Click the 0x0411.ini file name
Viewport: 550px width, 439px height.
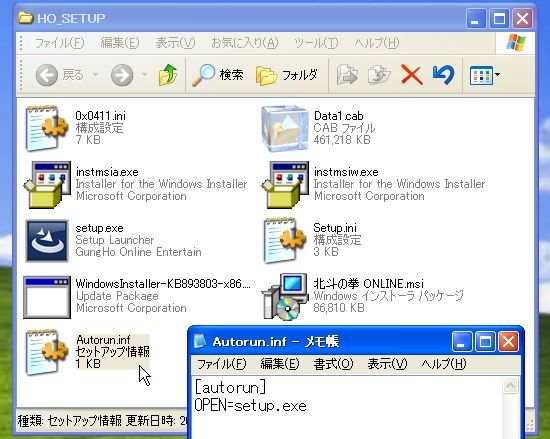pos(100,116)
